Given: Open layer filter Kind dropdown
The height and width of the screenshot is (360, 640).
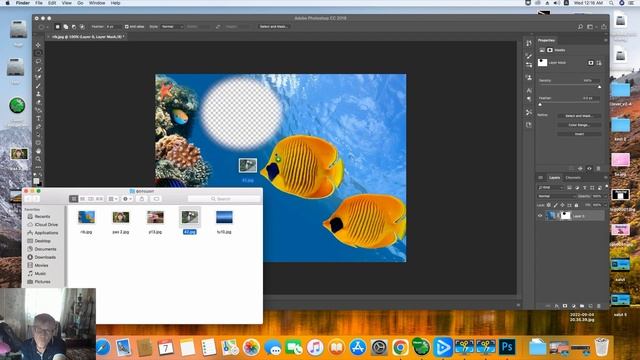Looking at the screenshot, I should click(550, 188).
